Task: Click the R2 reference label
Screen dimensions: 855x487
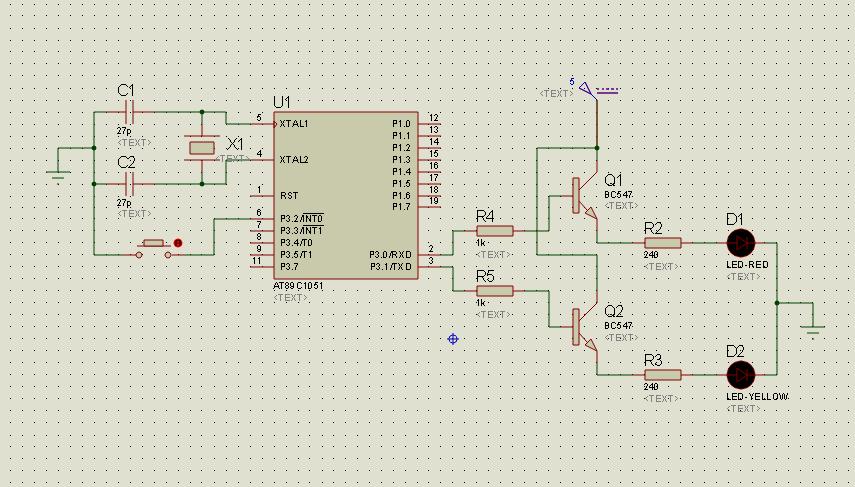Action: [x=653, y=228]
